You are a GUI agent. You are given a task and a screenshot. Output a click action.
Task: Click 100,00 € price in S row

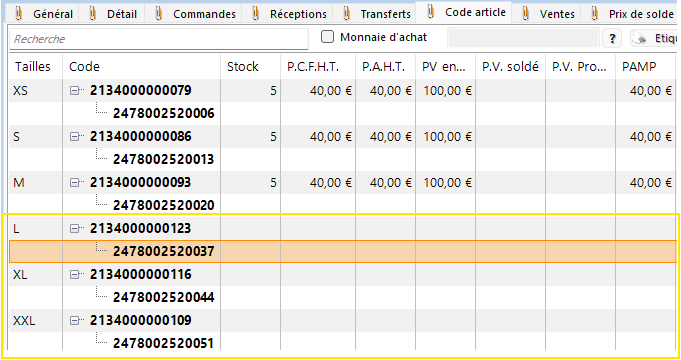click(x=447, y=137)
